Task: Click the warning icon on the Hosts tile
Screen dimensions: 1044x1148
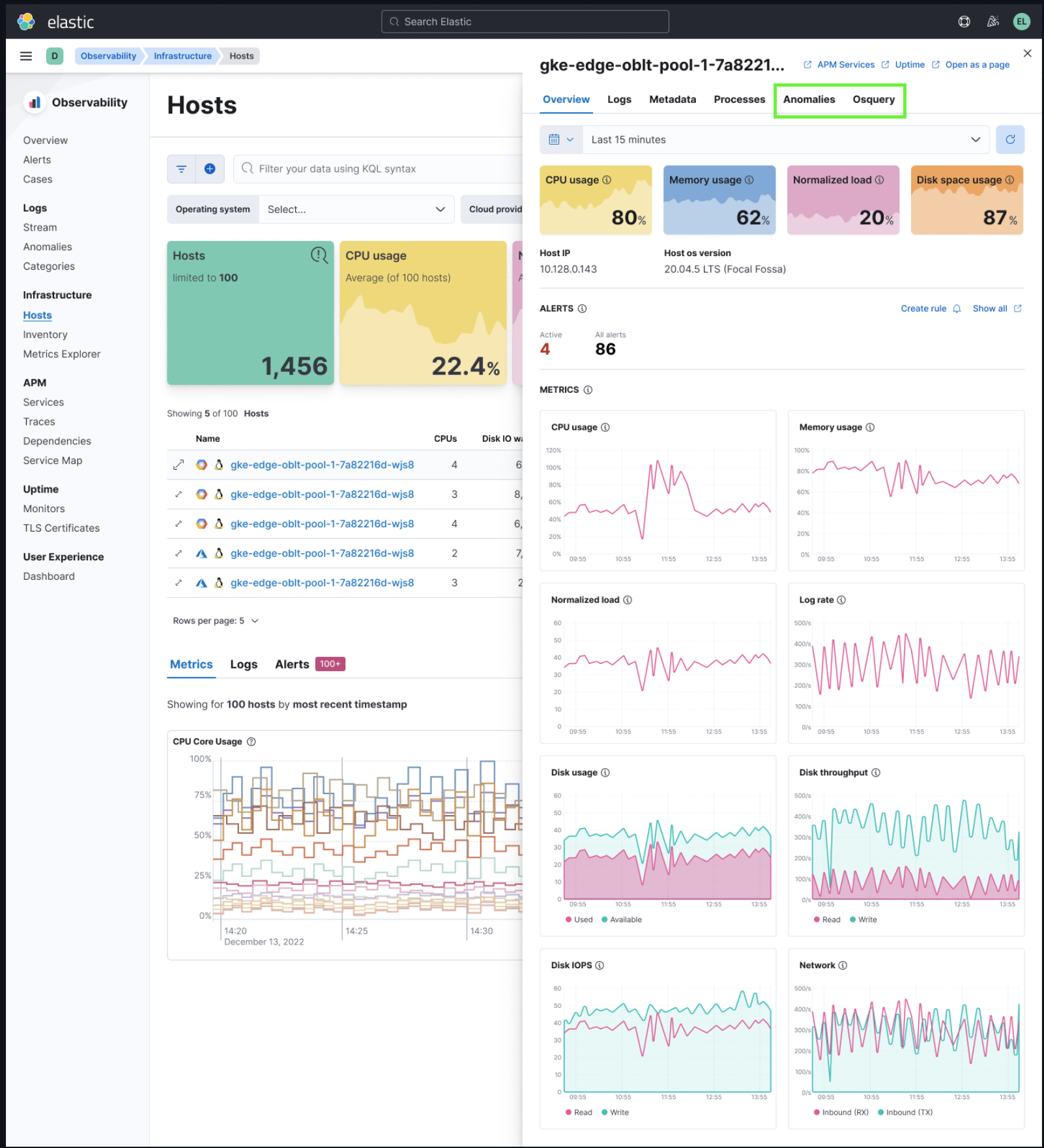Action: 319,255
